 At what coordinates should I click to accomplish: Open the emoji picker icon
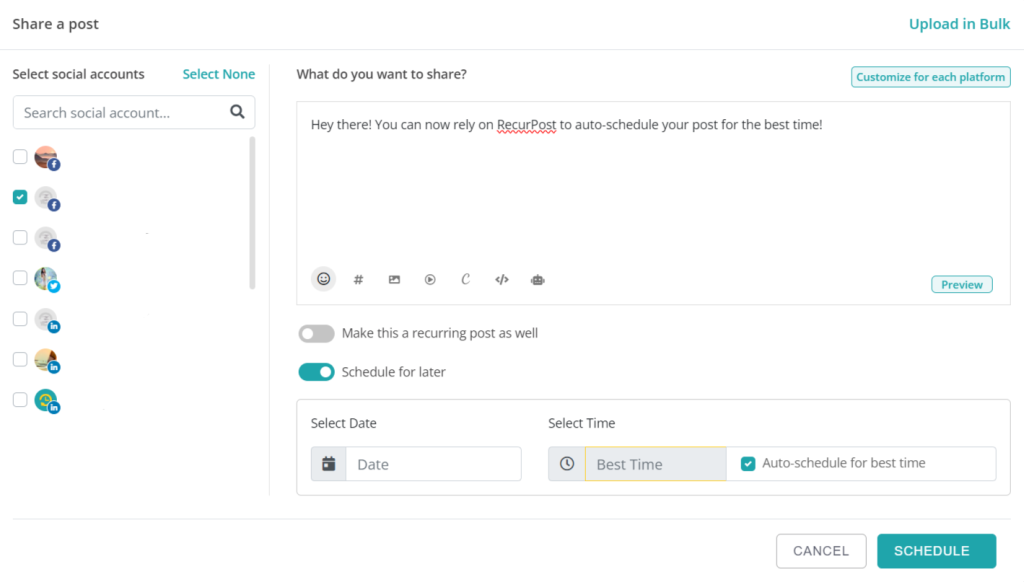323,280
